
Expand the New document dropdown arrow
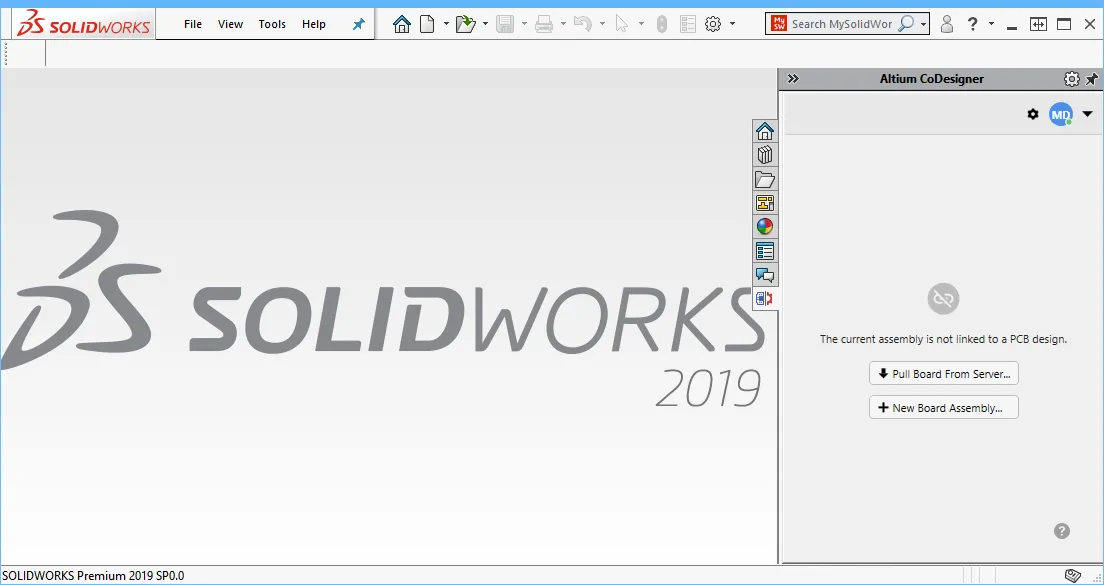[x=446, y=25]
